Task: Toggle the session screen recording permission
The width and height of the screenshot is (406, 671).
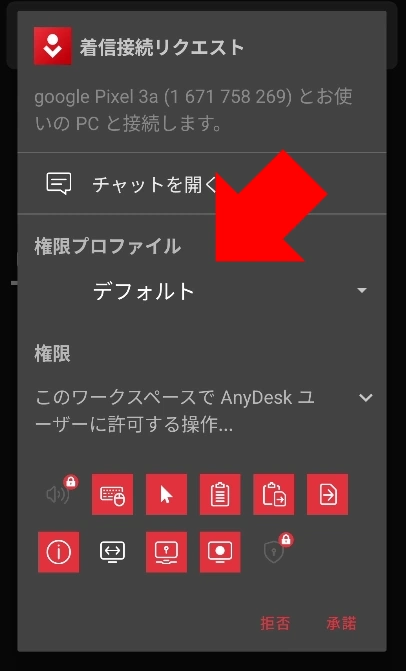Action: [220, 552]
